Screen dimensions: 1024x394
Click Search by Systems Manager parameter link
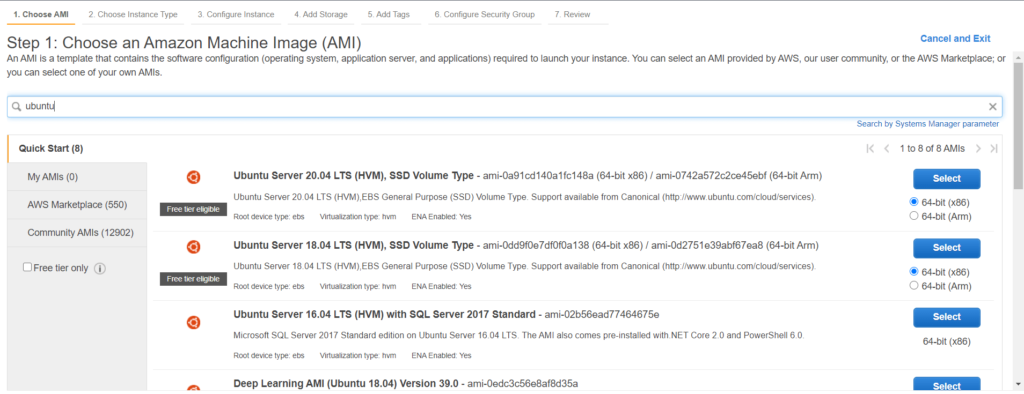pyautogui.click(x=928, y=124)
